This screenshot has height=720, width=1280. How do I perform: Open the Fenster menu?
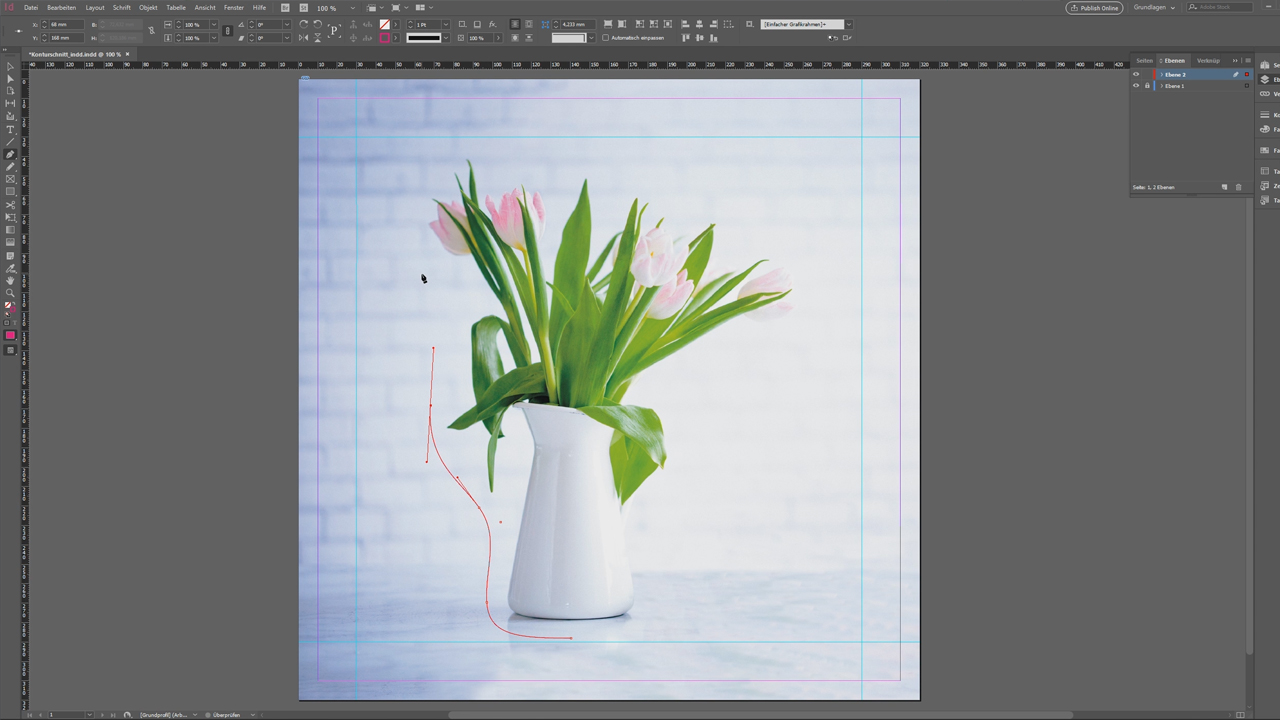tap(234, 7)
